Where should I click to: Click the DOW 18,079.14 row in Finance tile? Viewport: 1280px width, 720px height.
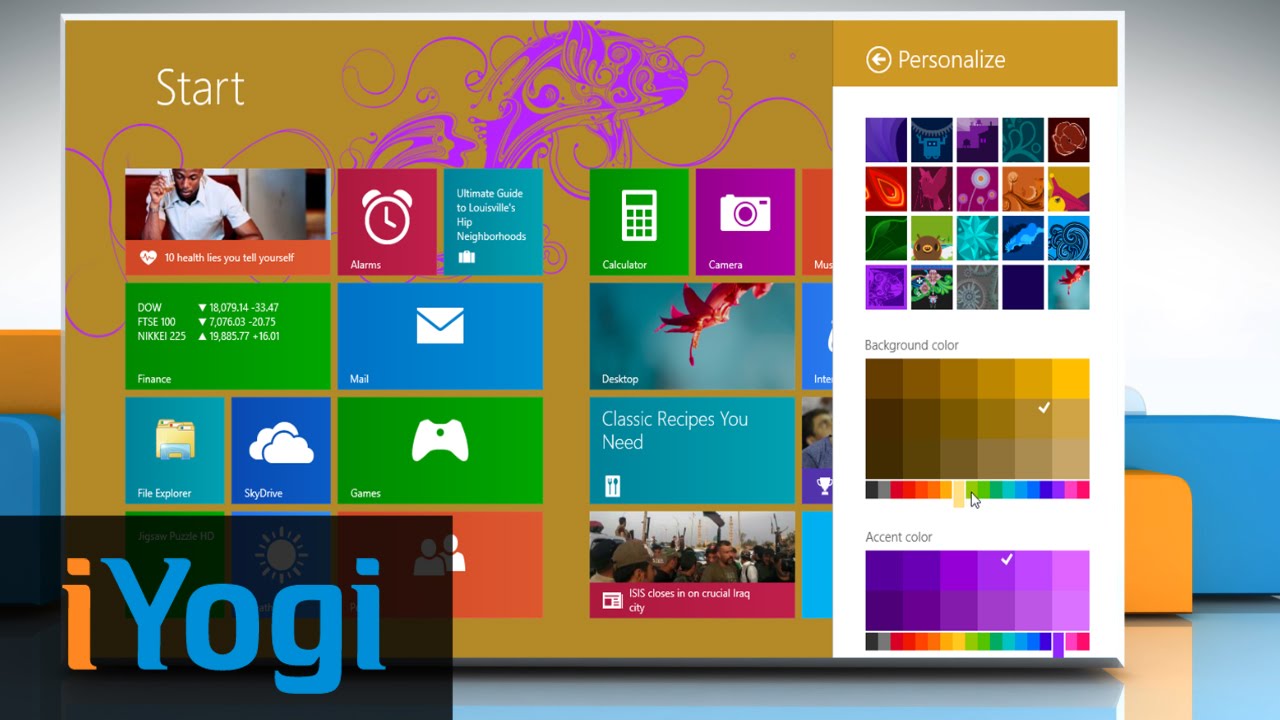click(208, 308)
